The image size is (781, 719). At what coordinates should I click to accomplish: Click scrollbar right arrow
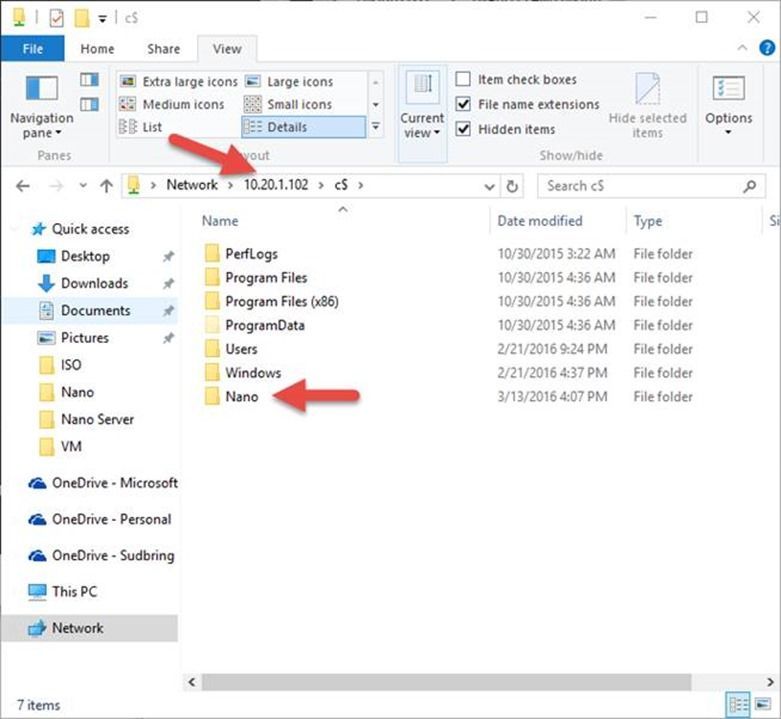tap(770, 682)
